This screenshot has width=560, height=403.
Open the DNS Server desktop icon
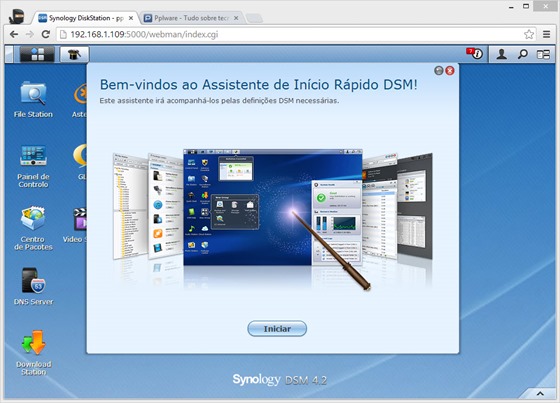pos(33,286)
